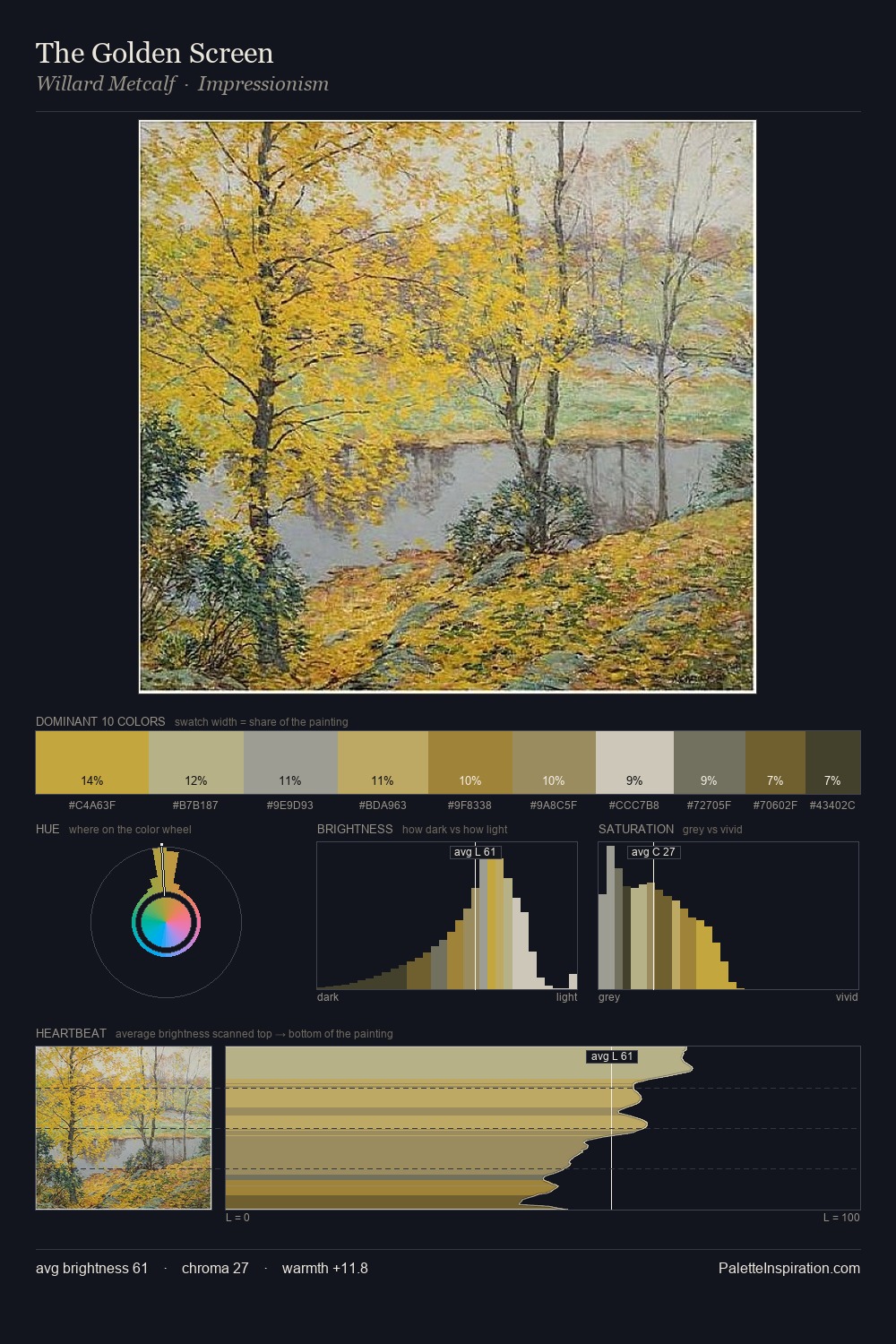Click the 'avg L 61' brightness histogram label
This screenshot has width=896, height=1344.
[475, 852]
